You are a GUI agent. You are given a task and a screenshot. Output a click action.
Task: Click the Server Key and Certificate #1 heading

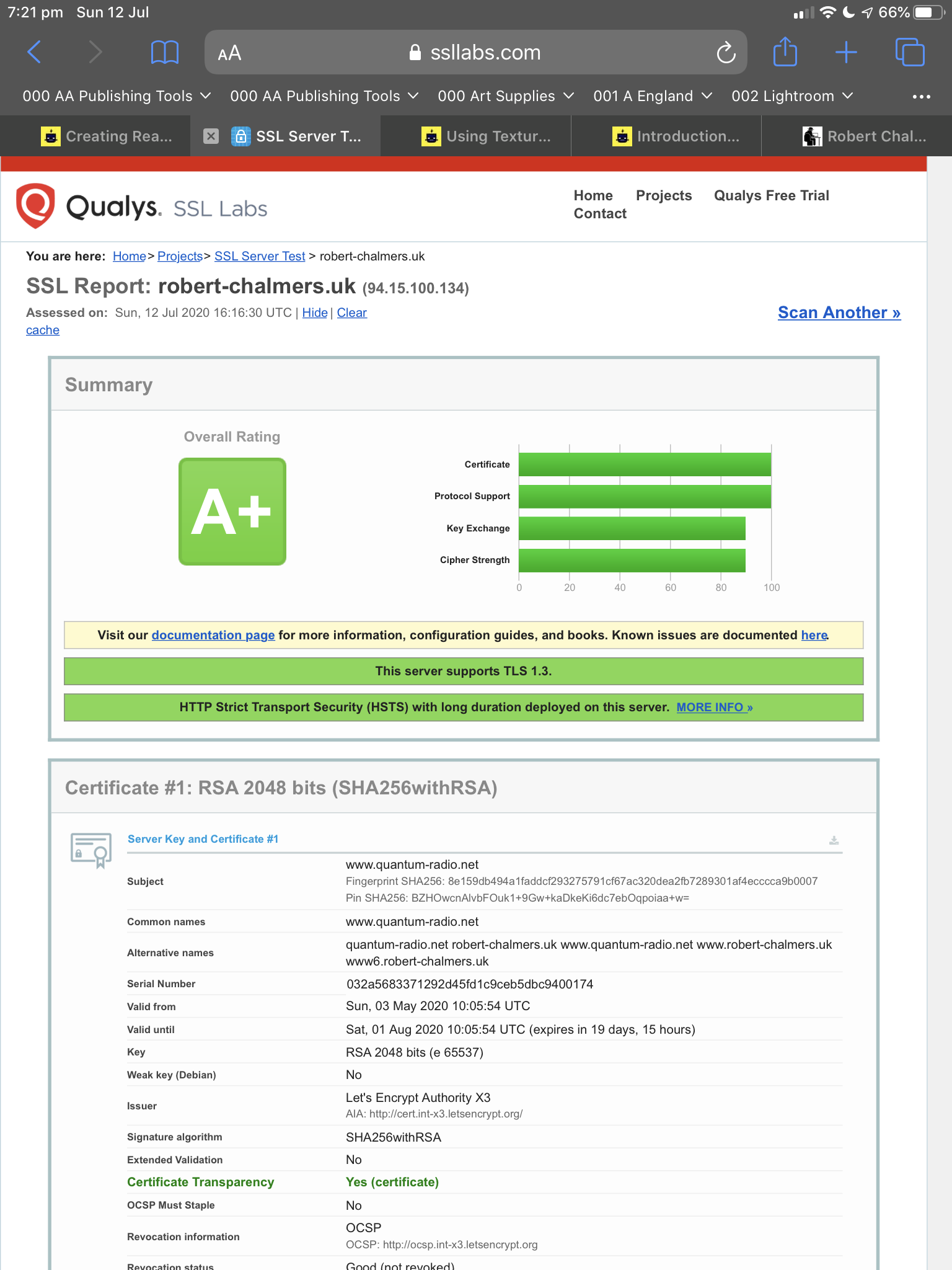[203, 839]
